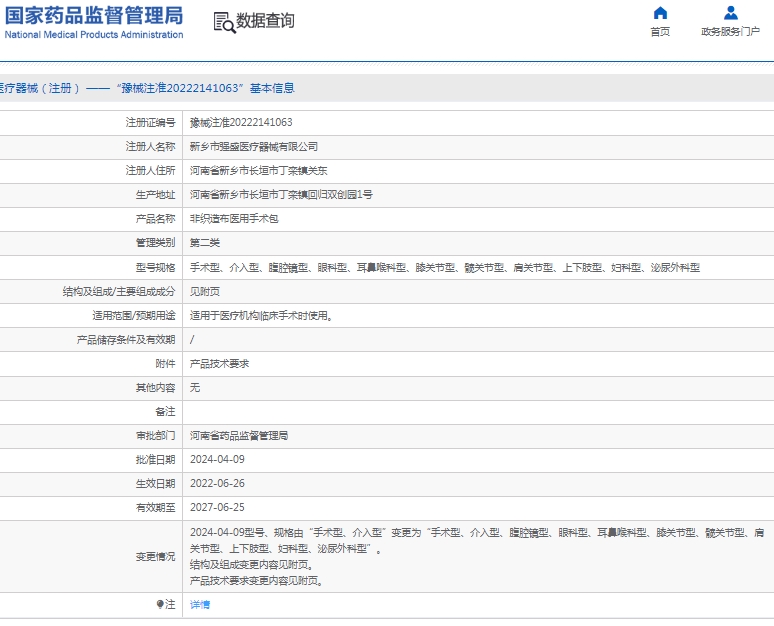The height and width of the screenshot is (626, 774).
Task: Click the page title with 豫械注准20222141063 基本信息
Action: (147, 88)
